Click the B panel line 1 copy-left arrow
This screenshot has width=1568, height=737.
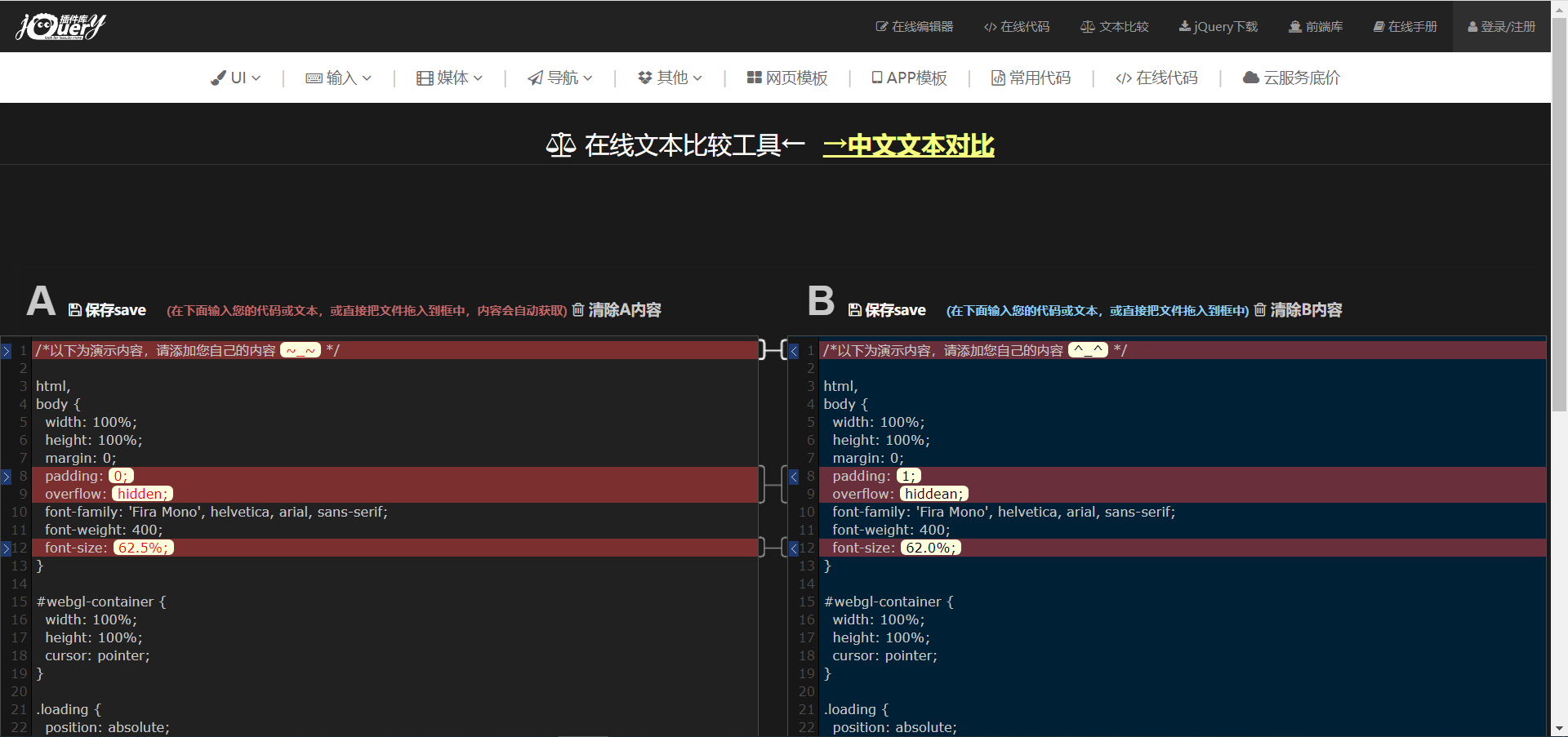(794, 351)
